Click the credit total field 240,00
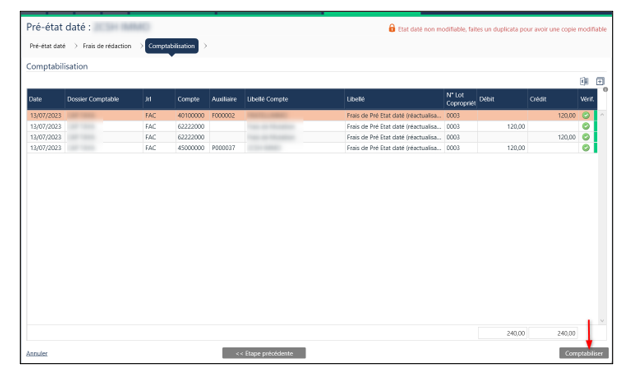 [x=553, y=333]
